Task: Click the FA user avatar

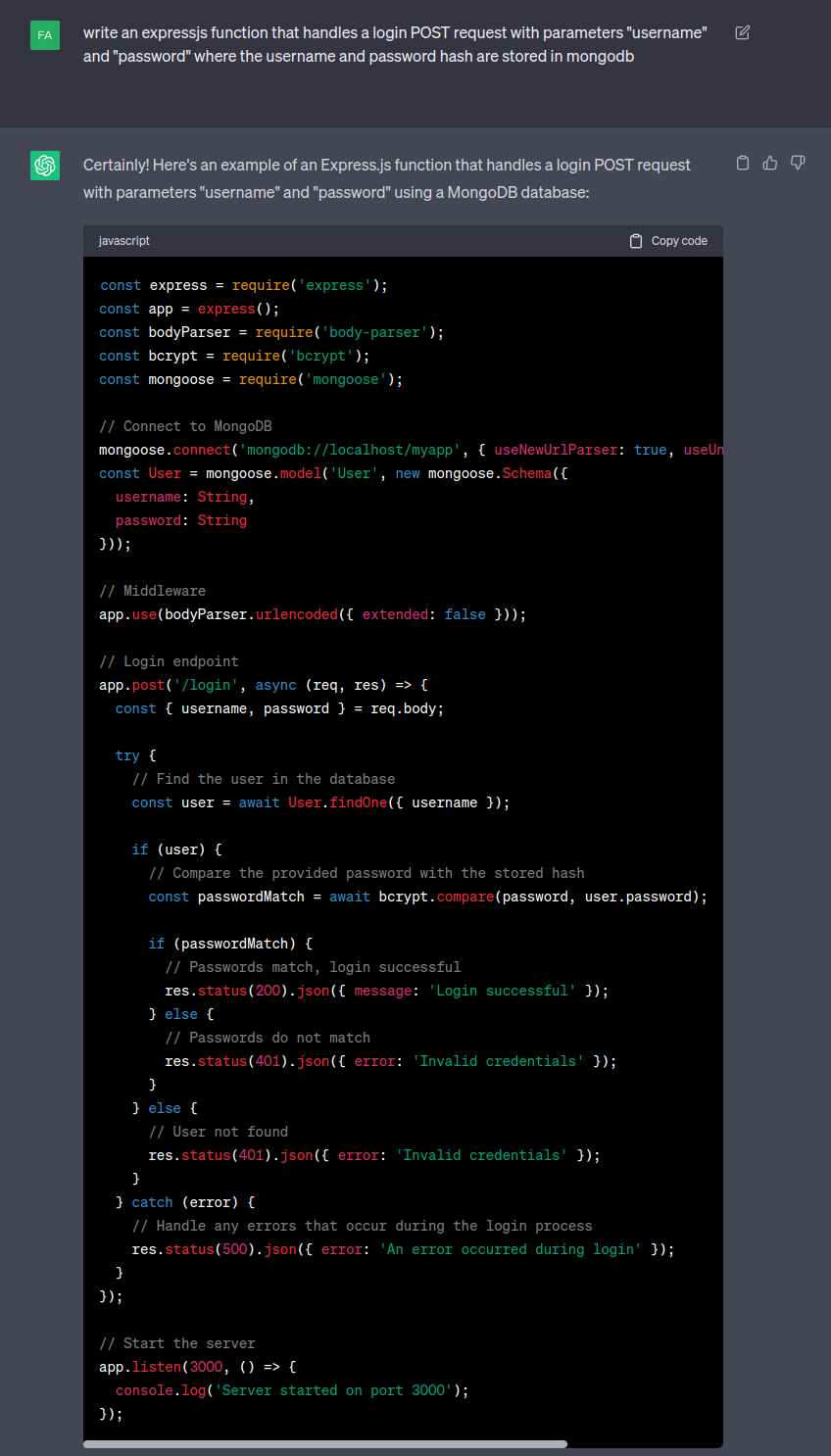Action: click(x=45, y=35)
